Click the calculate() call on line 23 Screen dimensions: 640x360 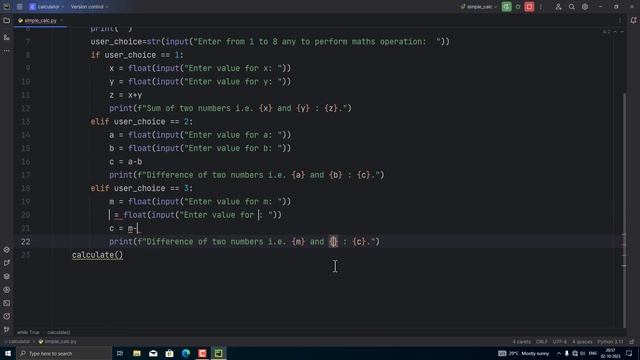97,255
